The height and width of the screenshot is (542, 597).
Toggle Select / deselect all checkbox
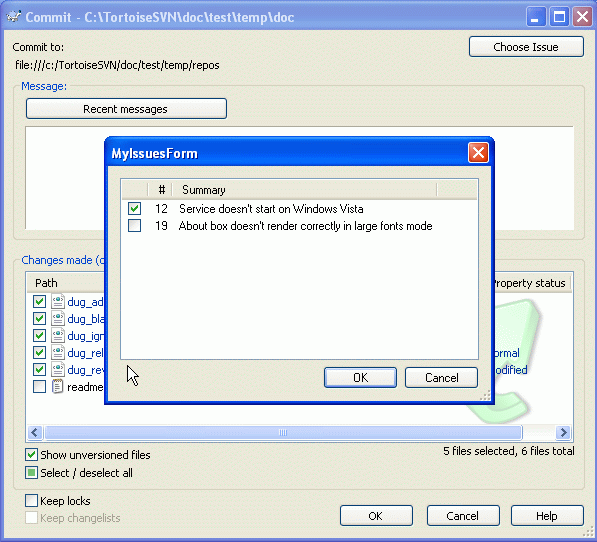[x=32, y=473]
